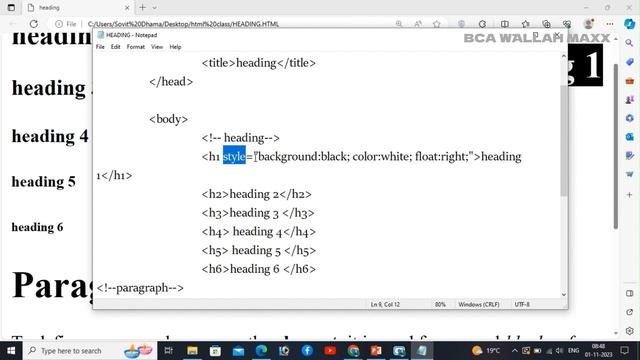Open the Notepad Format menu

click(136, 47)
